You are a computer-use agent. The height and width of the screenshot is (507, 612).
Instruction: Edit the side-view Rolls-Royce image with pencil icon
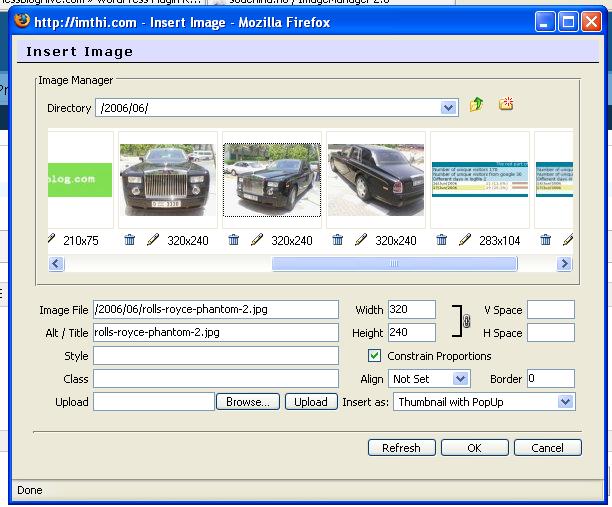coord(361,240)
